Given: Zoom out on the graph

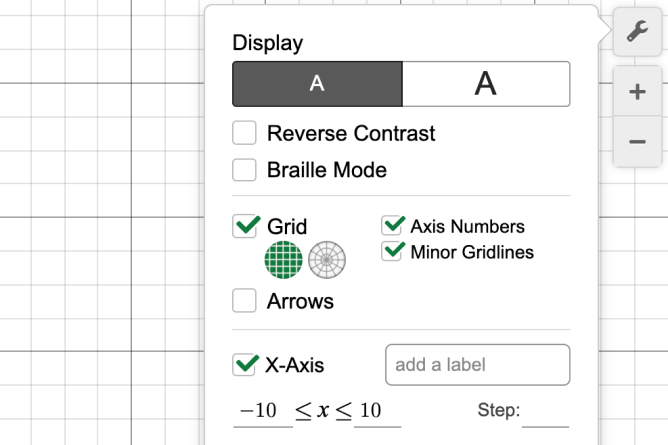Looking at the screenshot, I should (x=637, y=142).
